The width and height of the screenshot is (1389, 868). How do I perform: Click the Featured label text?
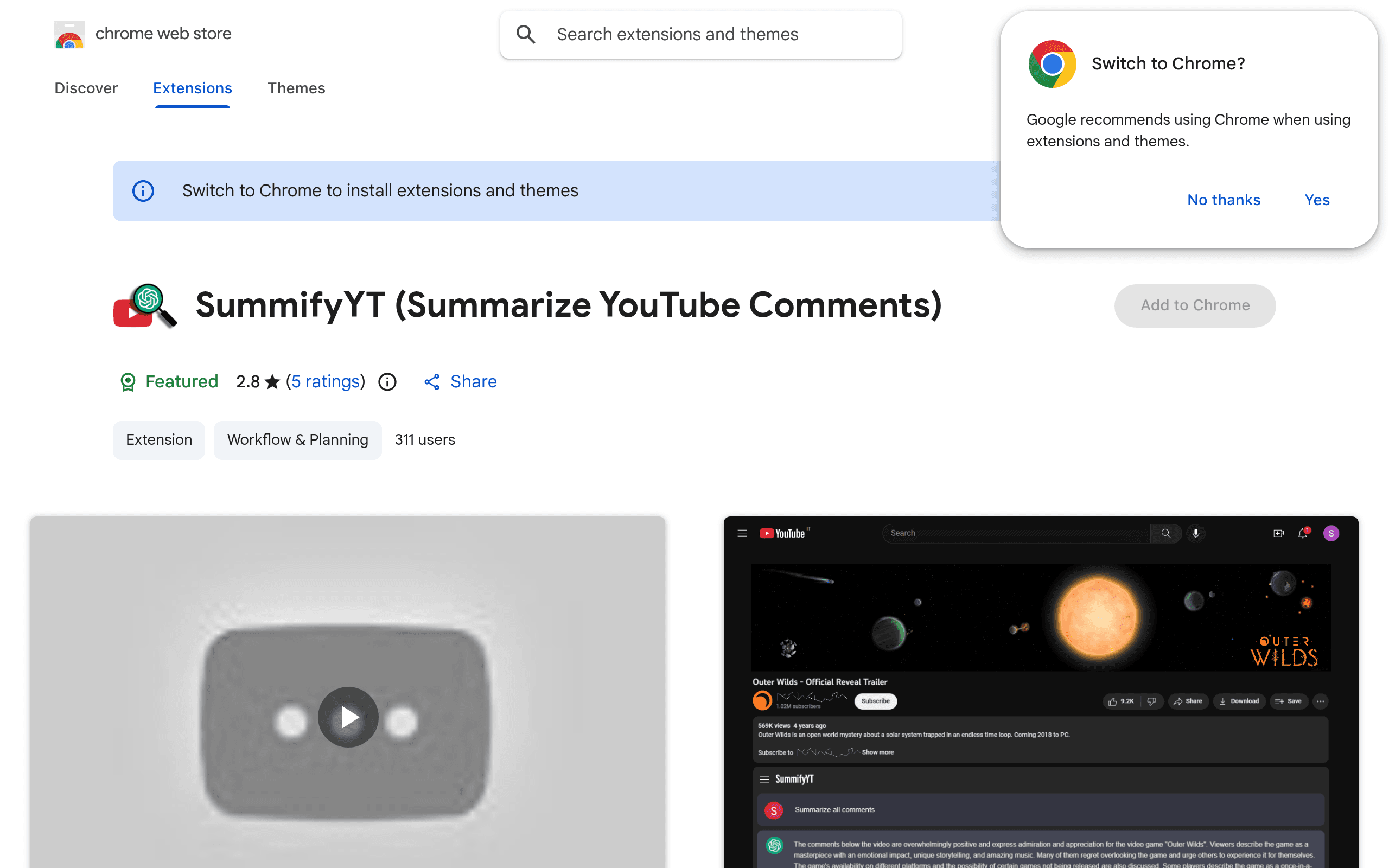coord(182,382)
